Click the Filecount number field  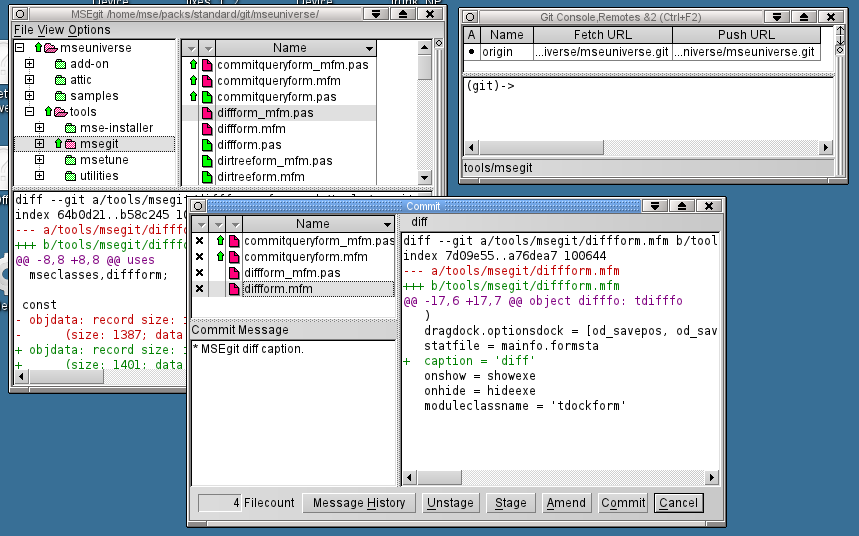pyautogui.click(x=220, y=503)
